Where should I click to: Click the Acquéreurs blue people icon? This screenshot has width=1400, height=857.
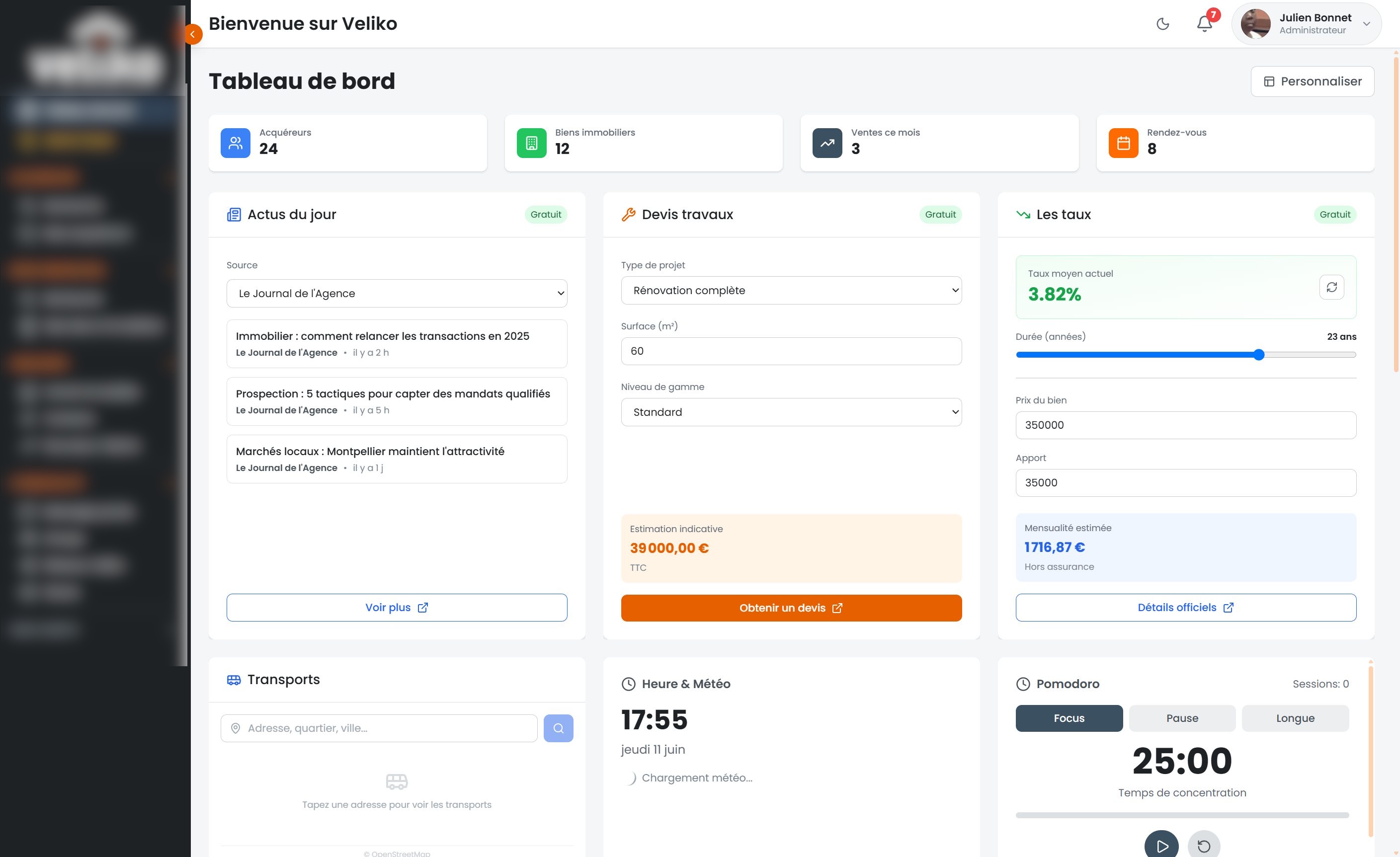coord(235,143)
